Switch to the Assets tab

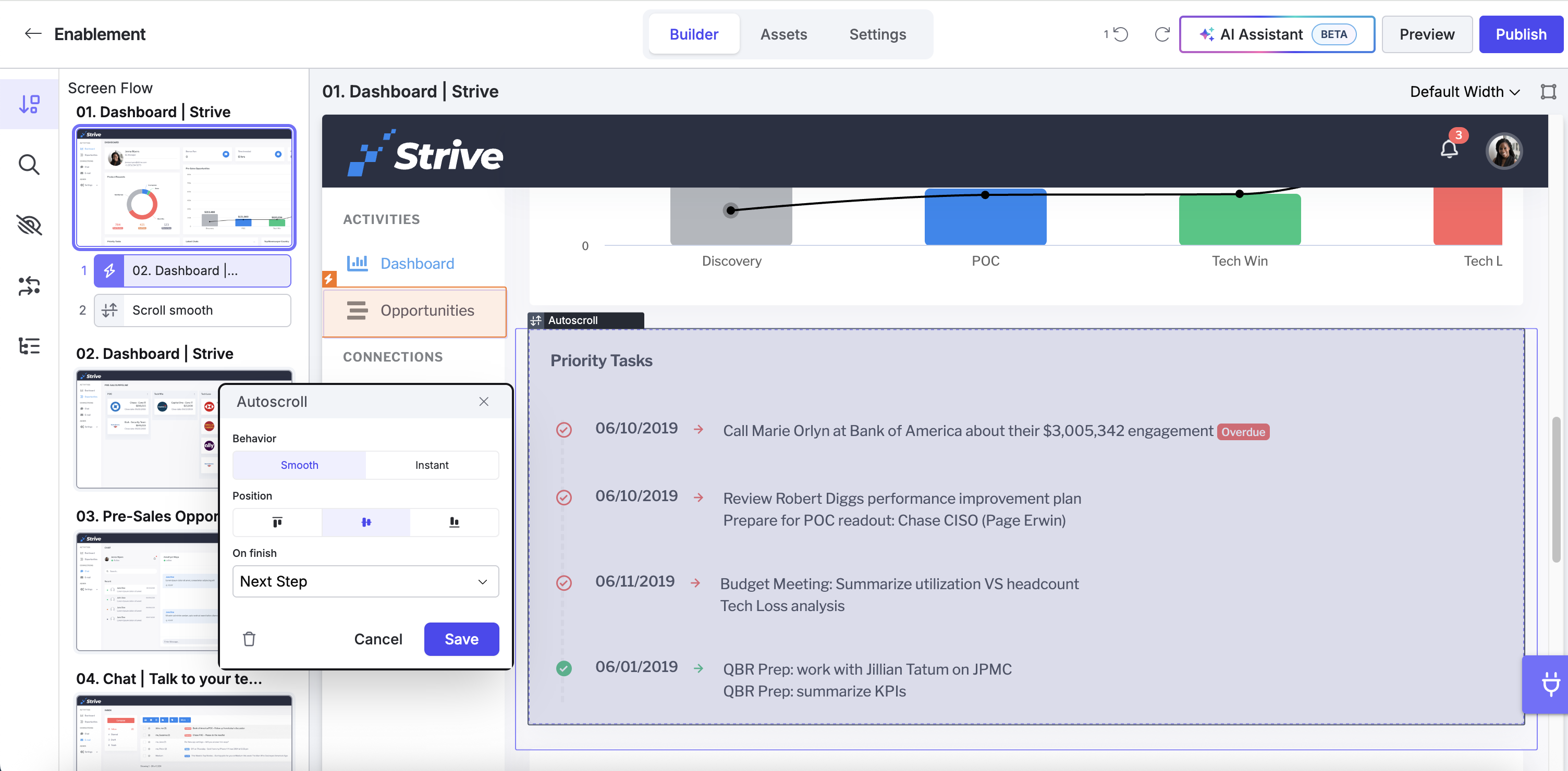tap(783, 34)
